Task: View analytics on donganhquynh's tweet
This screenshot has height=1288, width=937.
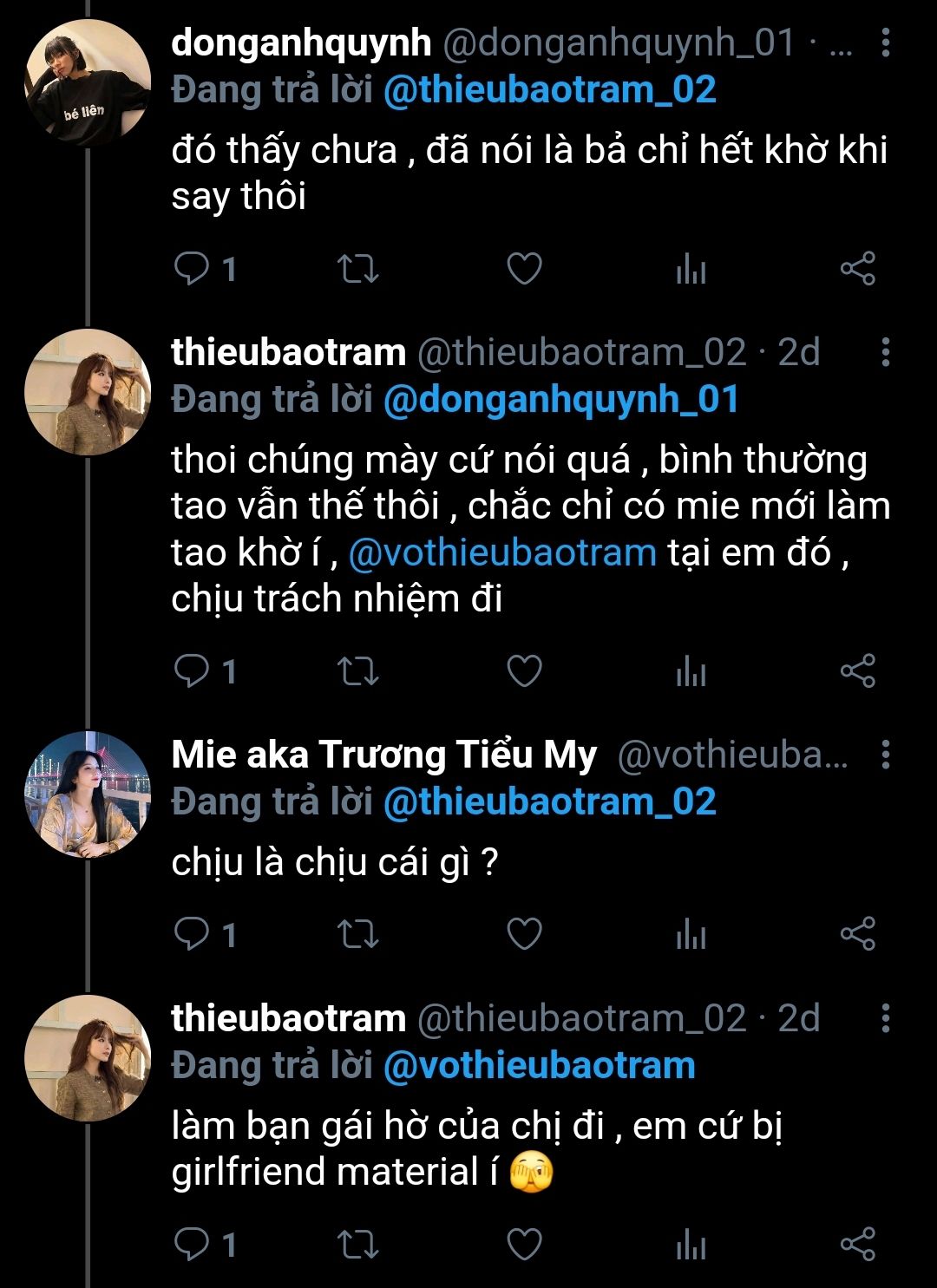Action: [x=691, y=271]
